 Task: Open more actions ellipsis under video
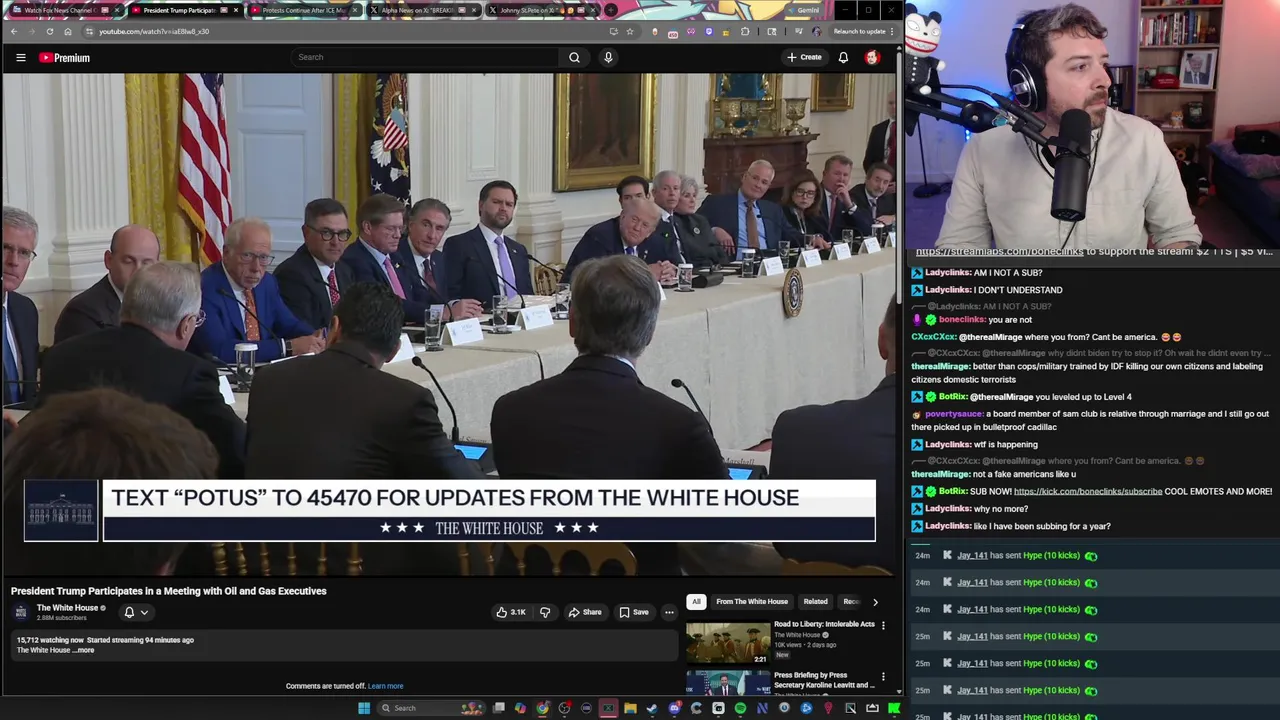tap(669, 612)
